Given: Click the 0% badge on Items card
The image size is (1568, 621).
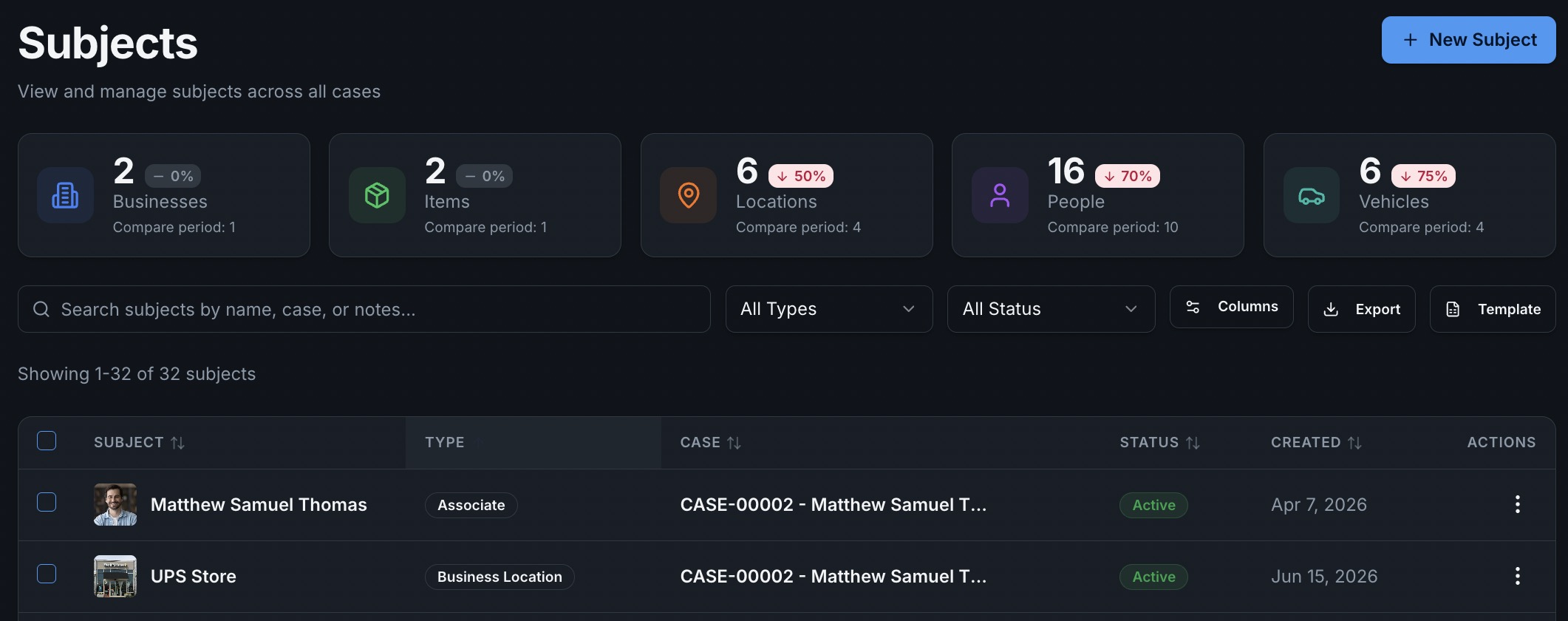Looking at the screenshot, I should [485, 176].
